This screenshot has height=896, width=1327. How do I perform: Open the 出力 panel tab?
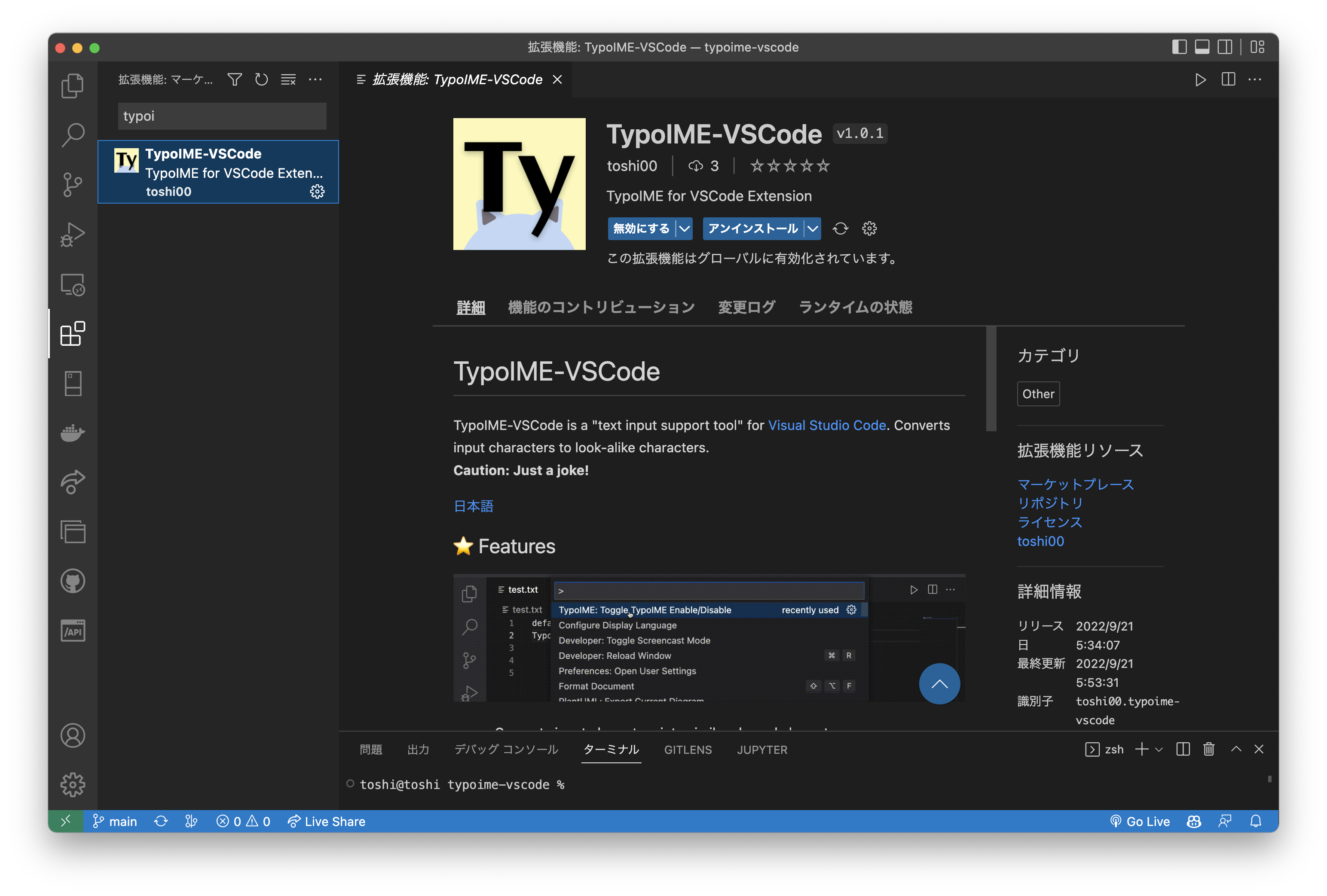click(x=418, y=750)
